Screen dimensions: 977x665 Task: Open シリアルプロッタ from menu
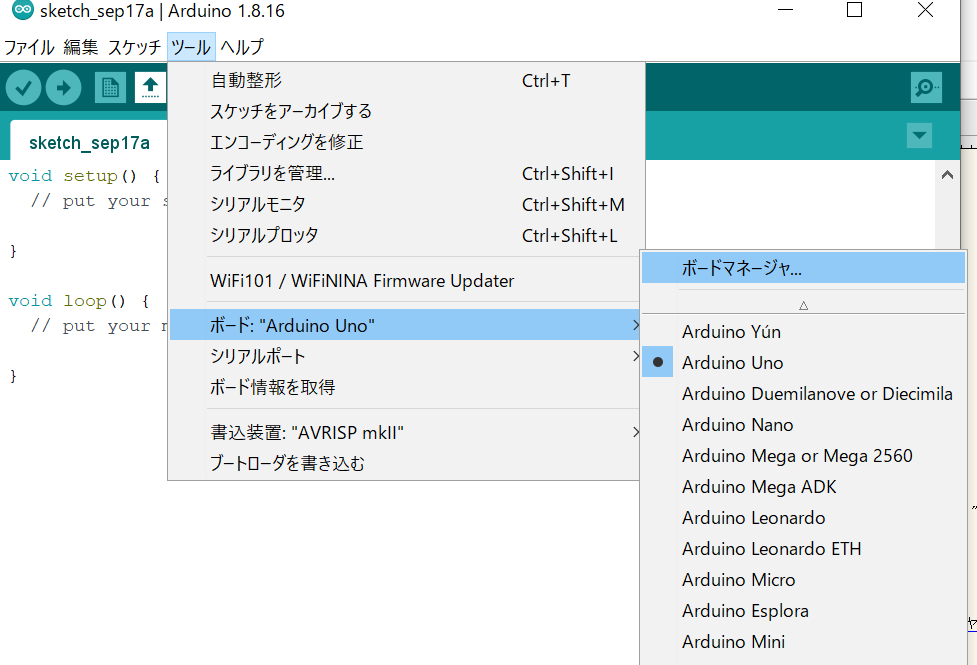406,236
